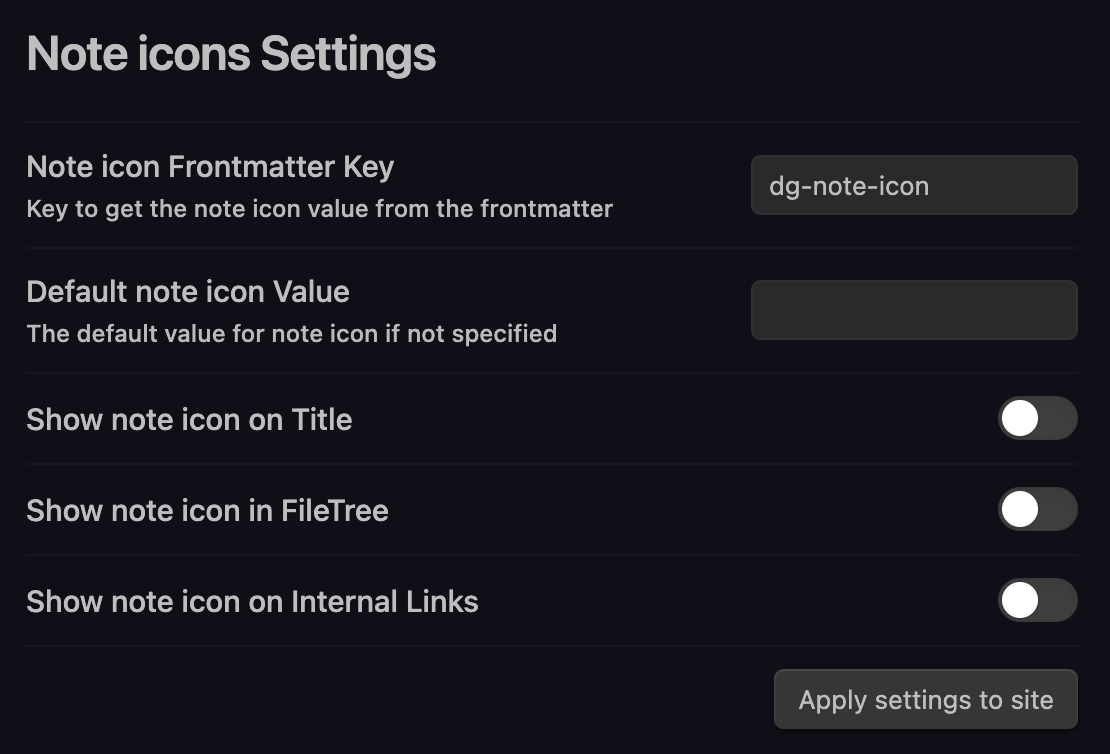1110x754 pixels.
Task: Click the Note icons Settings heading
Action: click(x=231, y=54)
